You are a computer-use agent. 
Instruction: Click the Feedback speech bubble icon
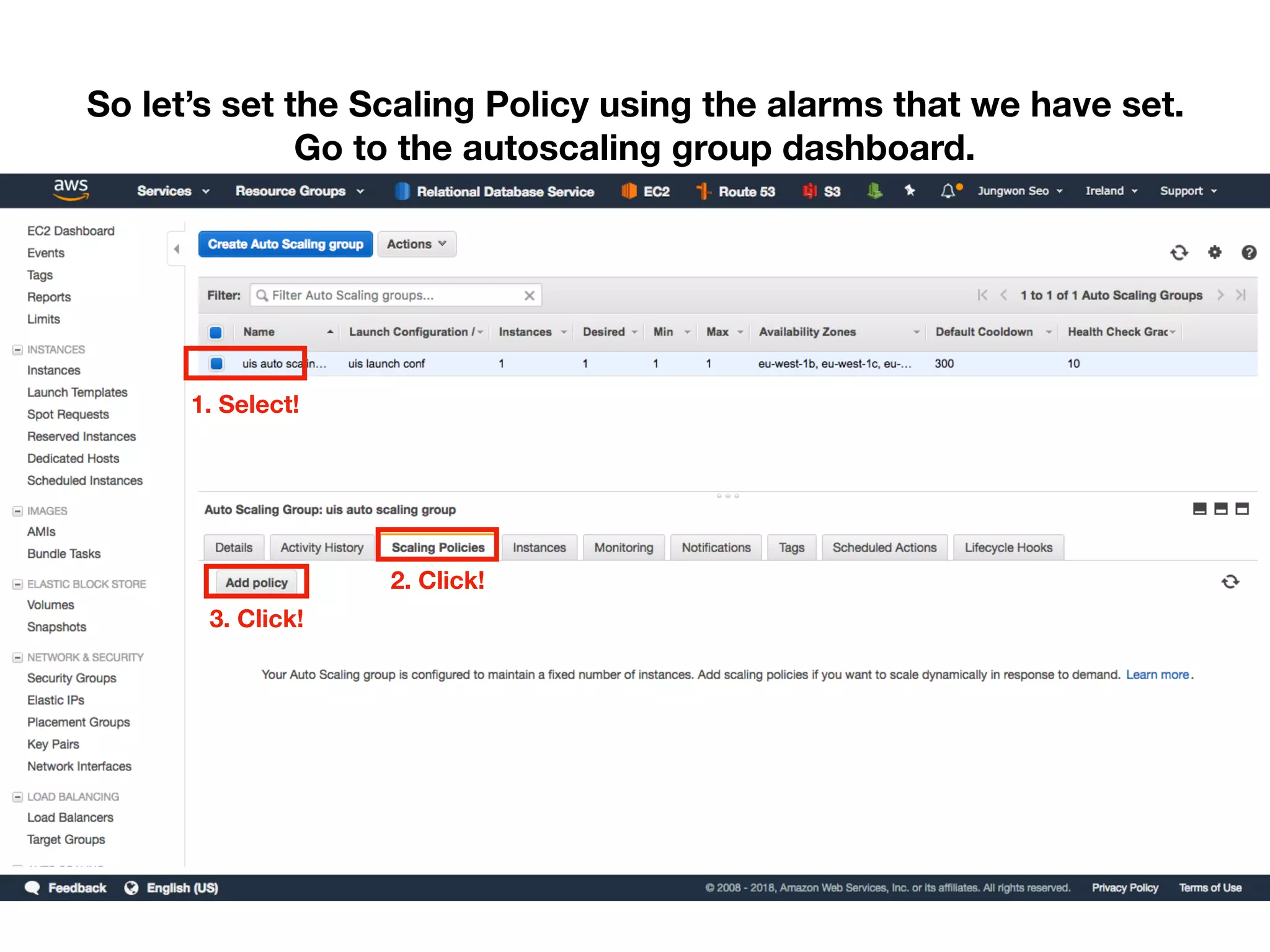coord(32,888)
